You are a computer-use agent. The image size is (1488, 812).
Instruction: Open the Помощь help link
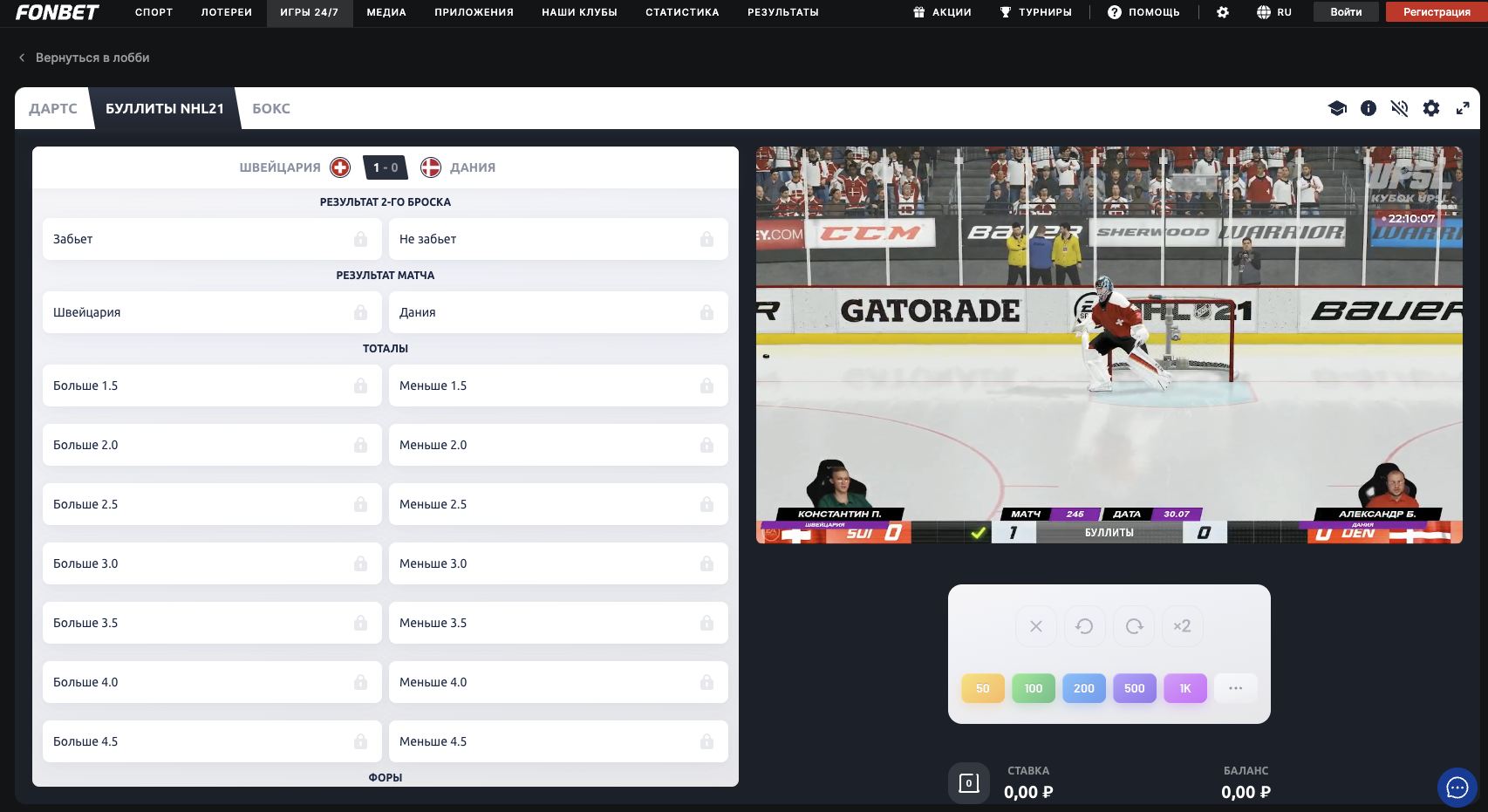(x=1143, y=12)
